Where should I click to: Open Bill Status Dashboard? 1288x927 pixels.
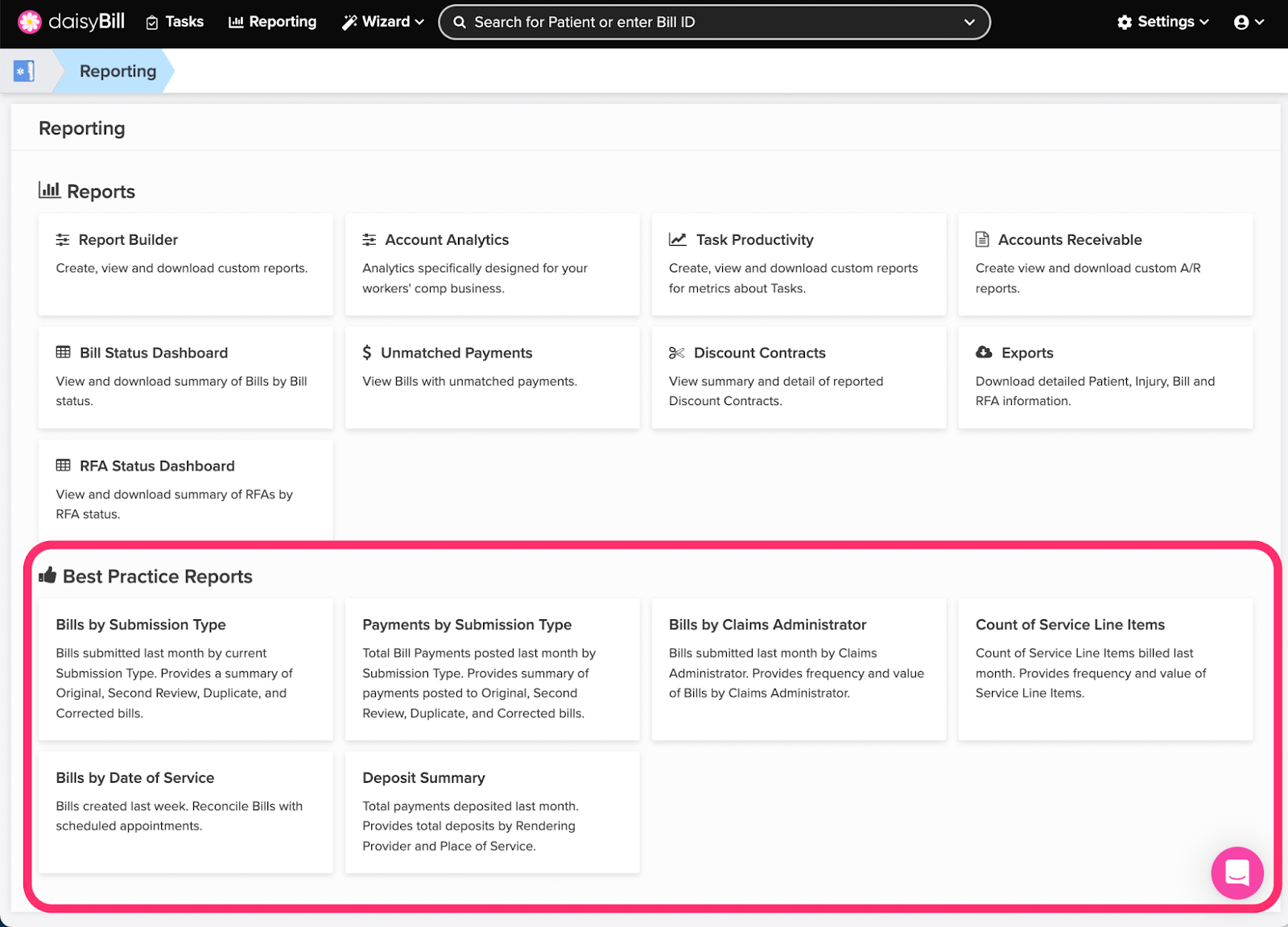pyautogui.click(x=186, y=377)
